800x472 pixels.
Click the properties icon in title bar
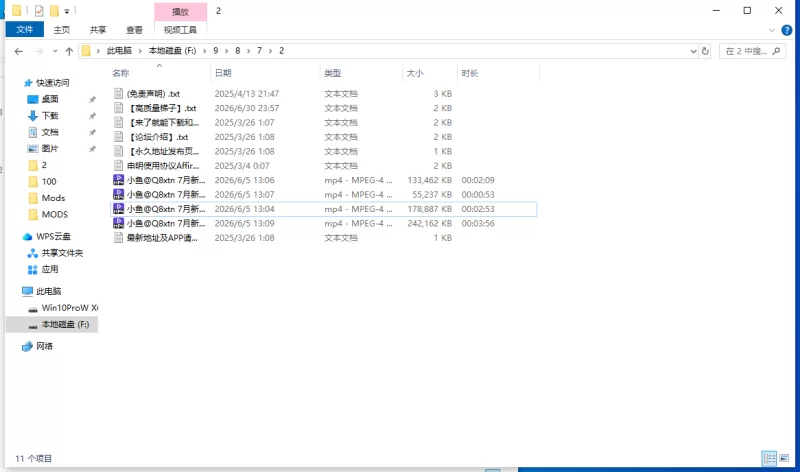(x=39, y=11)
